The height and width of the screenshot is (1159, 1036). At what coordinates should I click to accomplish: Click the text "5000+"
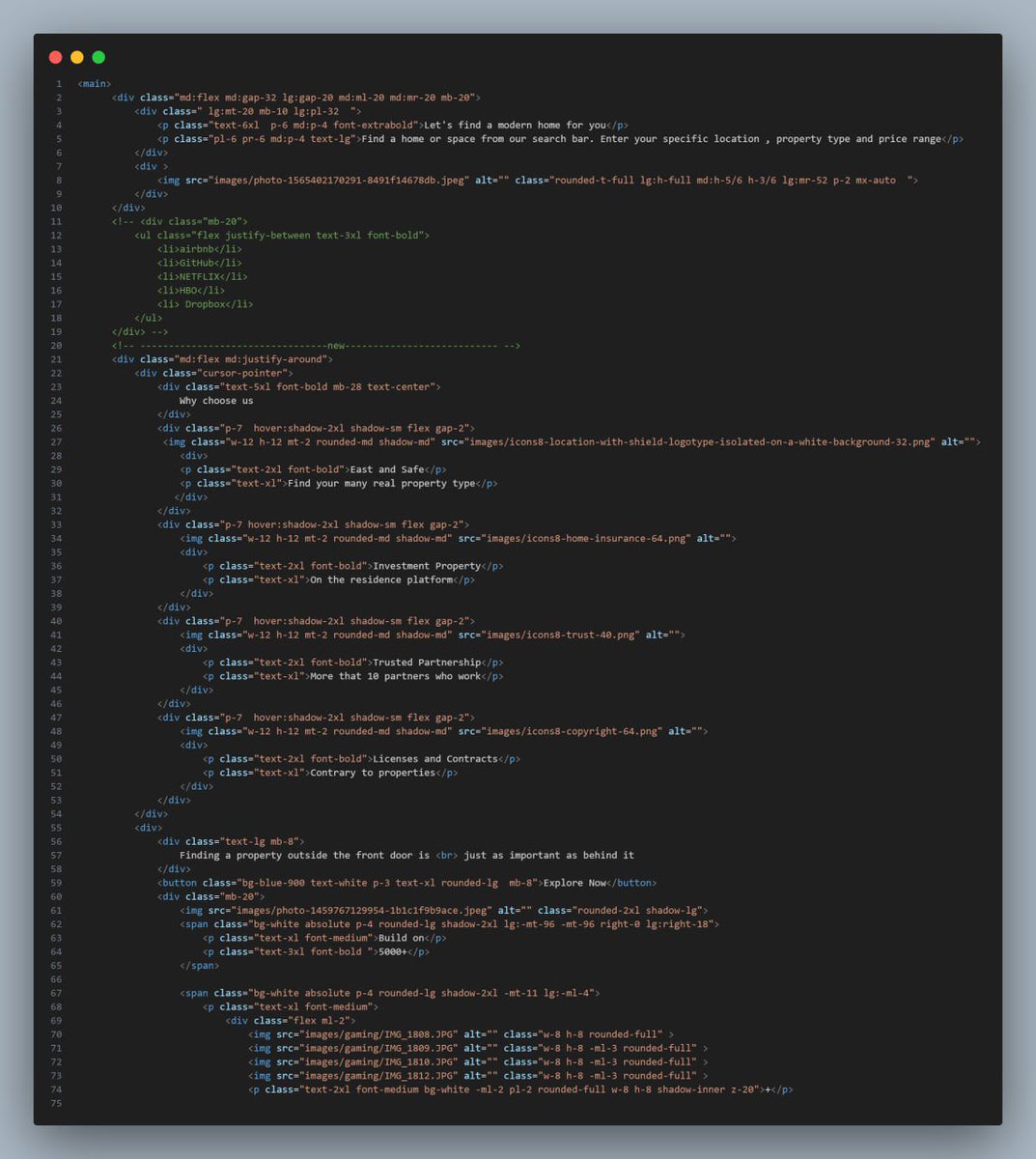pyautogui.click(x=393, y=952)
